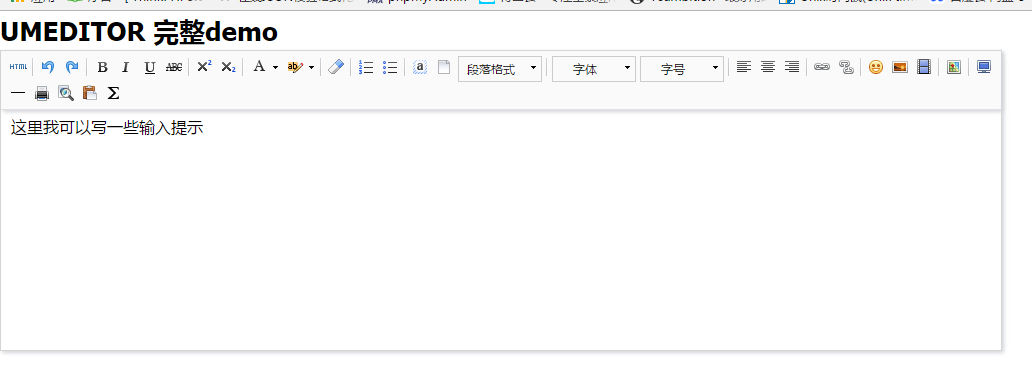Toggle bold formatting
1032x391 pixels.
click(x=102, y=67)
